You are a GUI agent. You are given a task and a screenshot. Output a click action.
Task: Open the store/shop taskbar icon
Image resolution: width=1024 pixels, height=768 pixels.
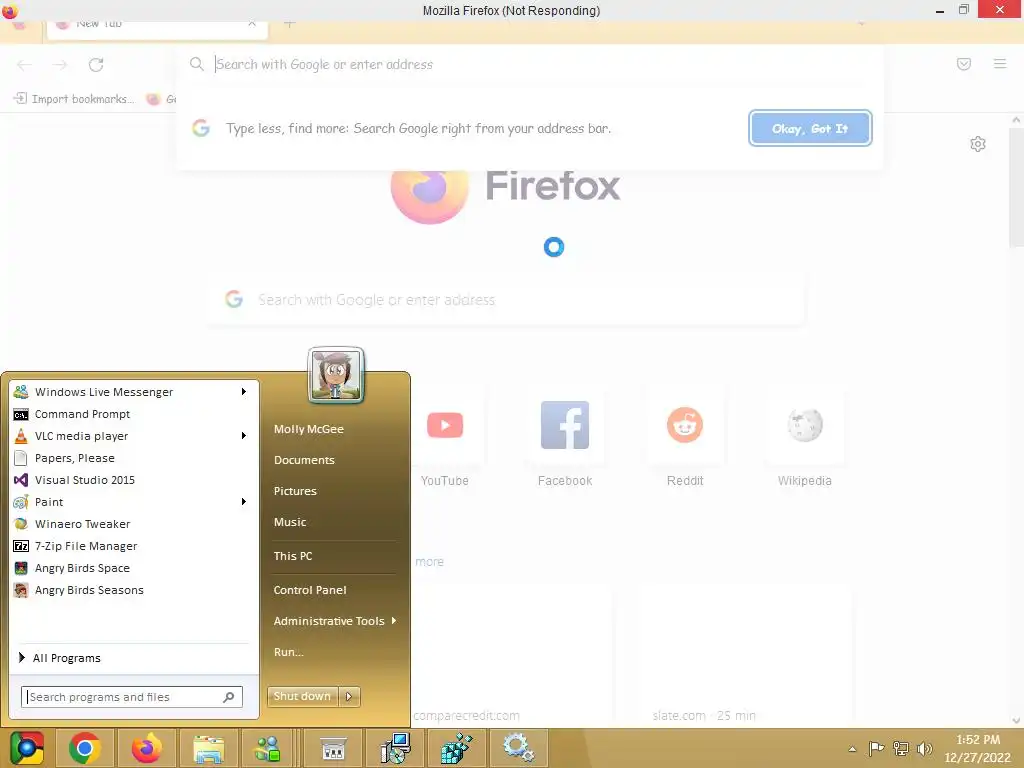coord(333,748)
